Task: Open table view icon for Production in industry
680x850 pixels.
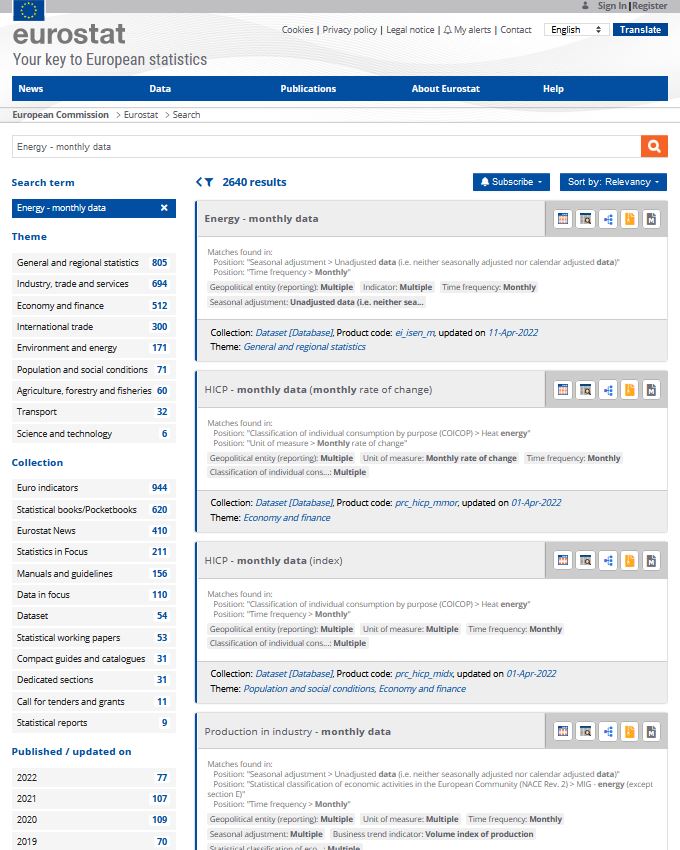Action: pyautogui.click(x=563, y=732)
